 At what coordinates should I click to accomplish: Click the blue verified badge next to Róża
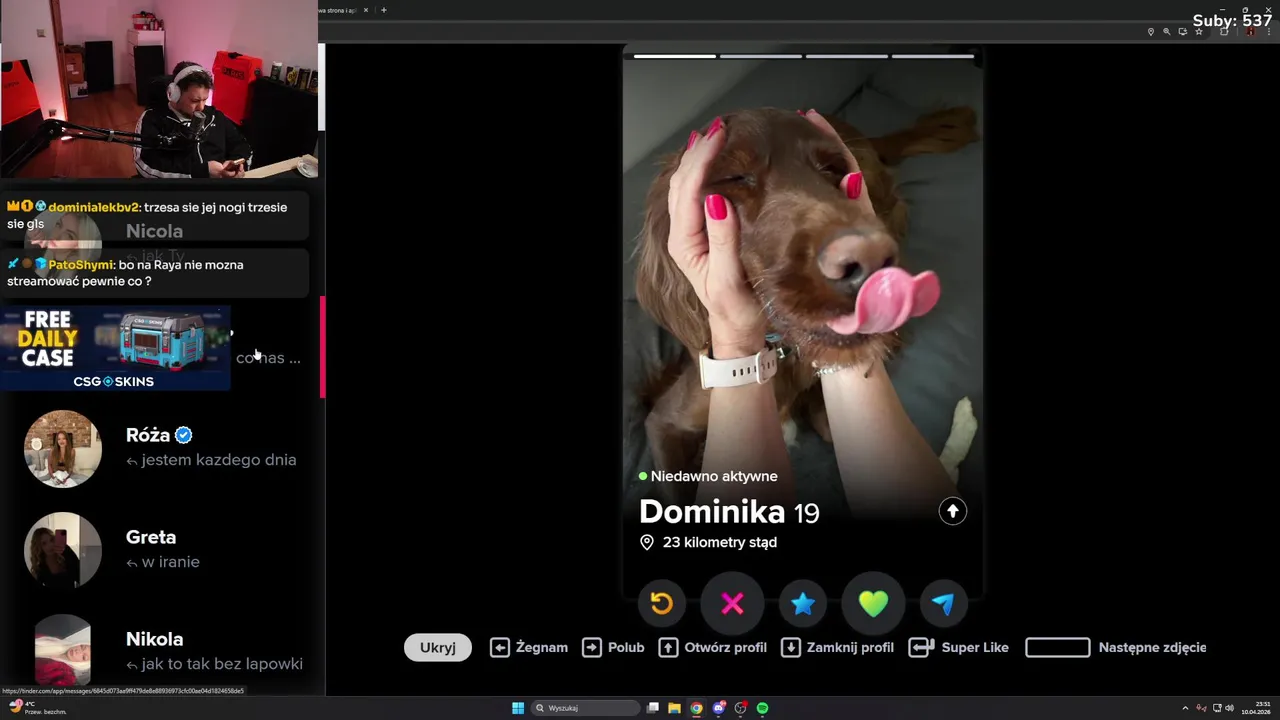(183, 435)
